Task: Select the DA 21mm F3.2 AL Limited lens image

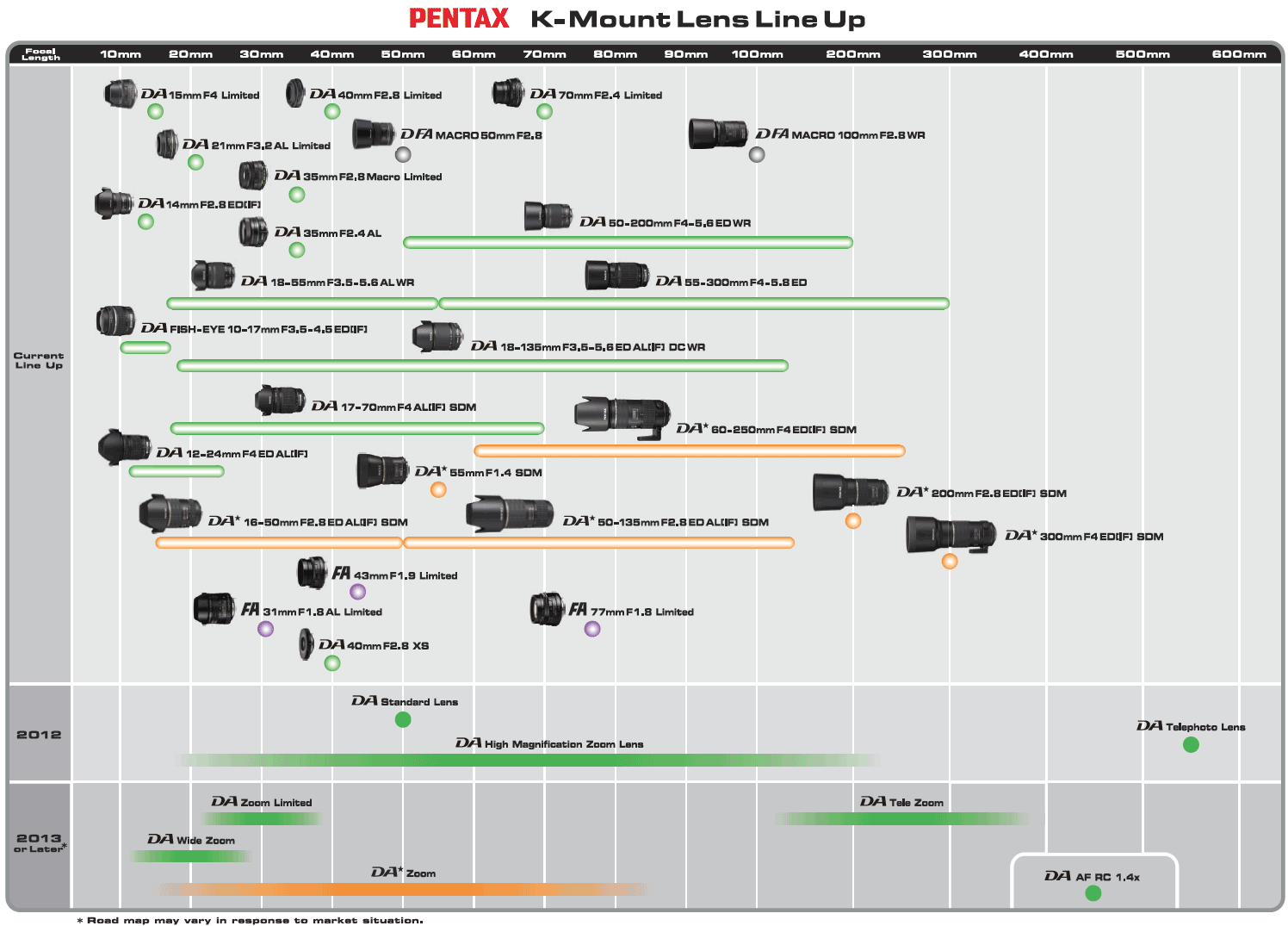Action: [167, 144]
